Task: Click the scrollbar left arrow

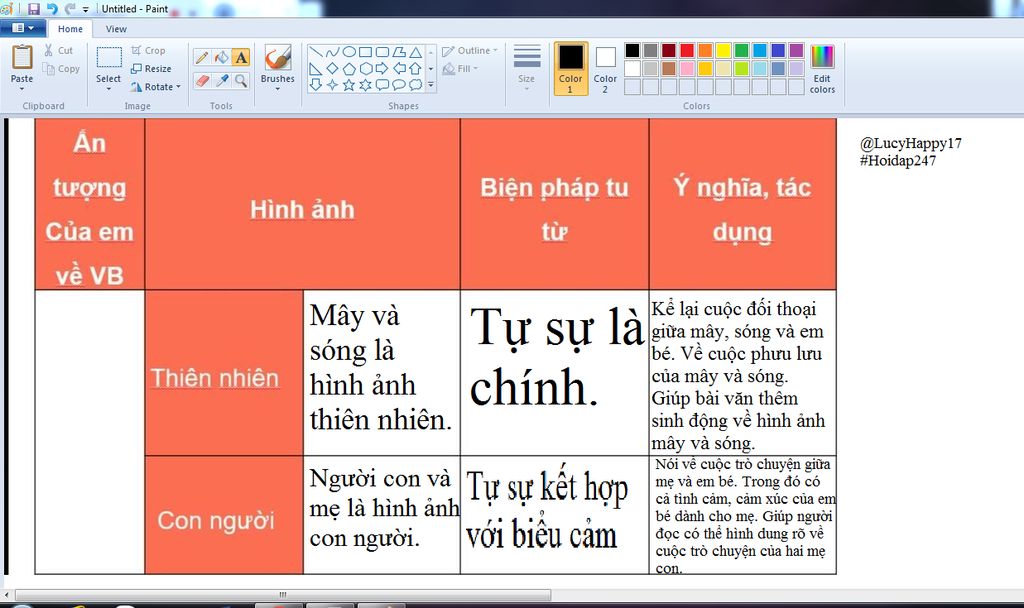Action: pyautogui.click(x=7, y=595)
